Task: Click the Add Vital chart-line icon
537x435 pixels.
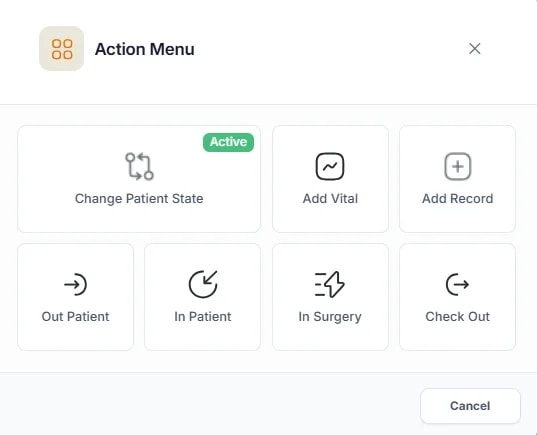Action: pyautogui.click(x=330, y=166)
